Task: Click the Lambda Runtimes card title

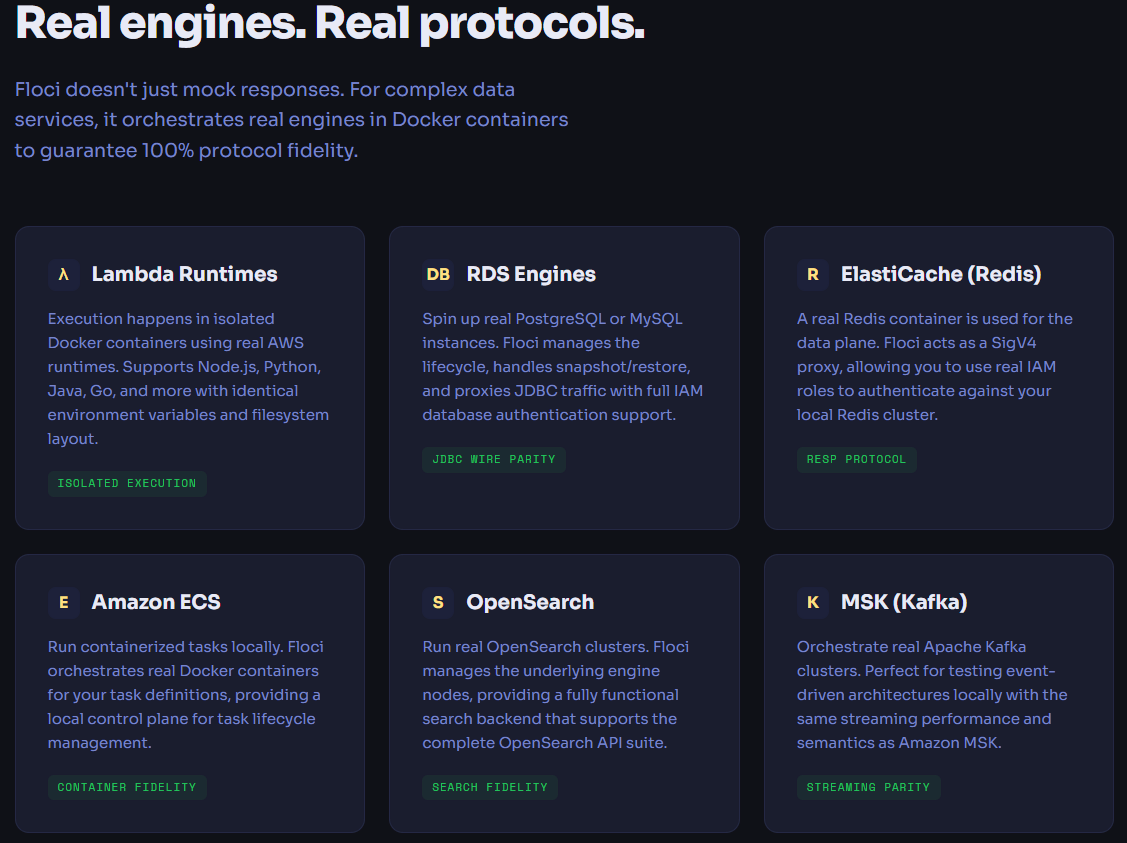Action: click(x=184, y=275)
